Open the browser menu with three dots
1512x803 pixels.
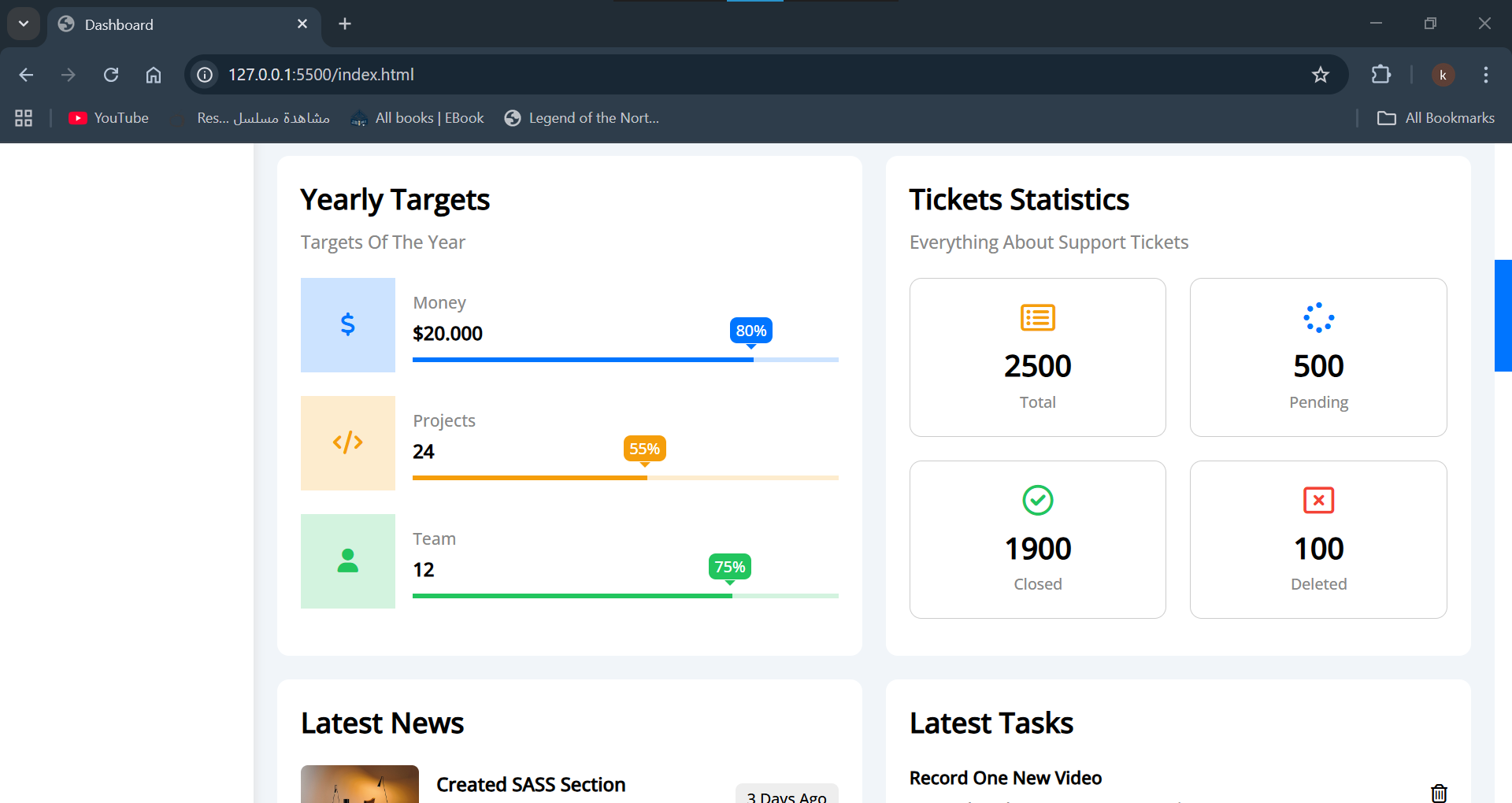1486,75
